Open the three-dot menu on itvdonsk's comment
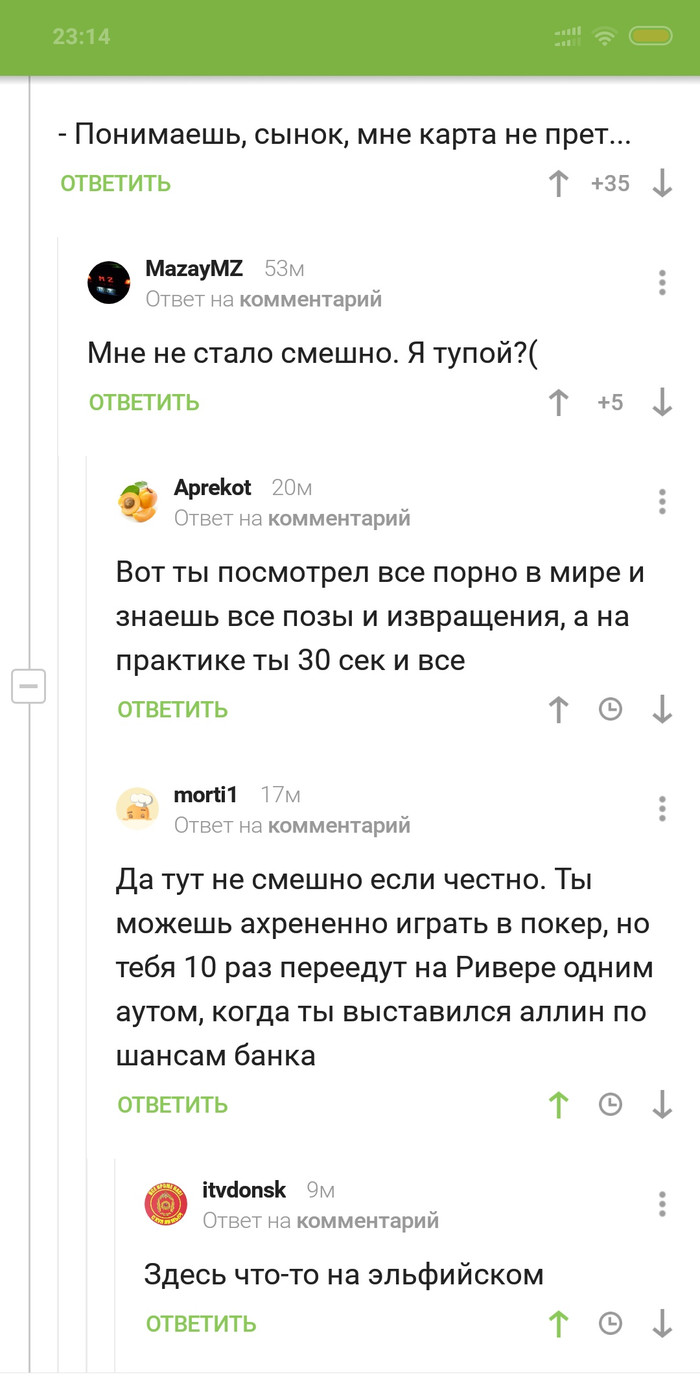 pyautogui.click(x=662, y=1203)
